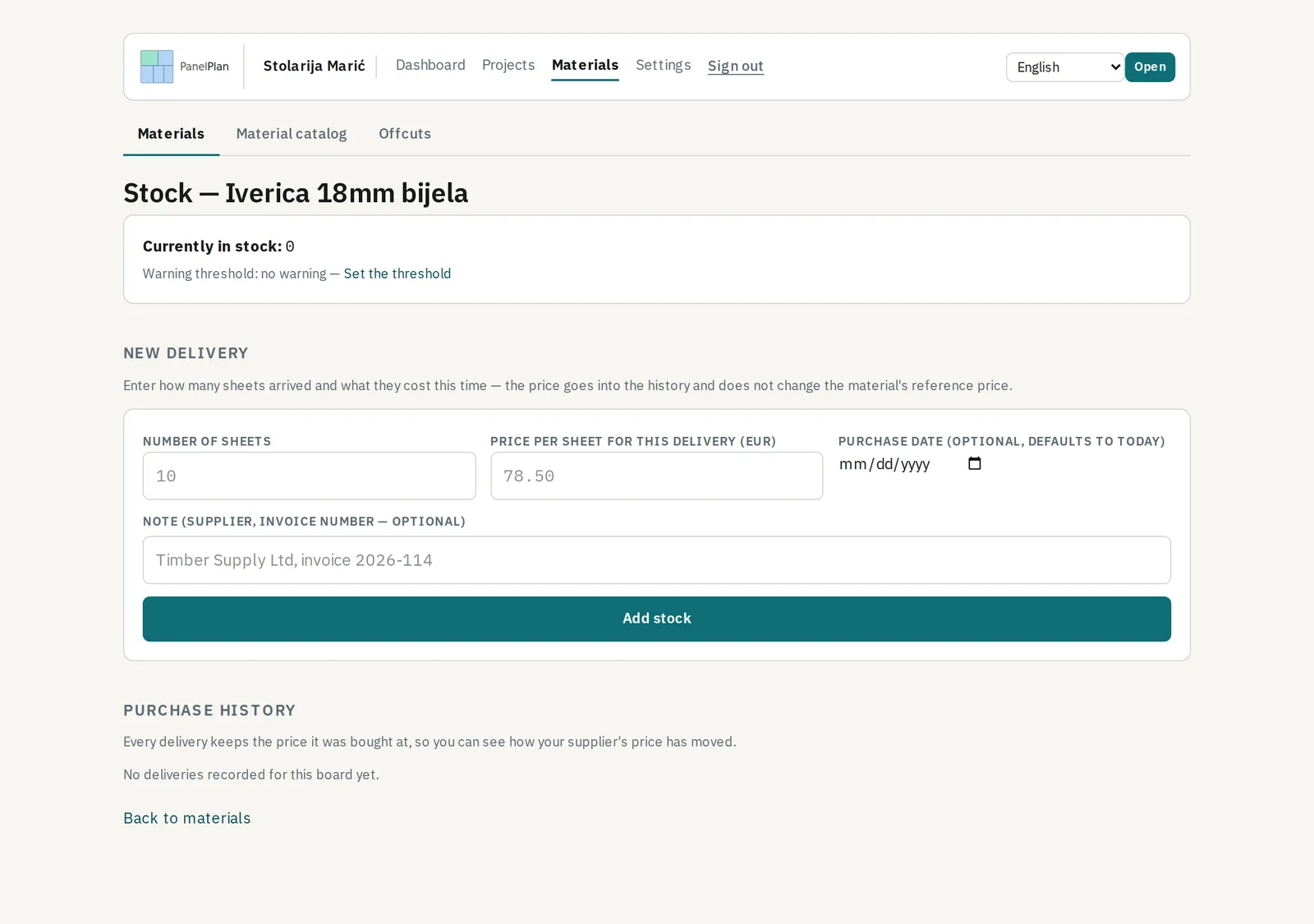Click the Sign out link
The width and height of the screenshot is (1314, 924).
[736, 66]
